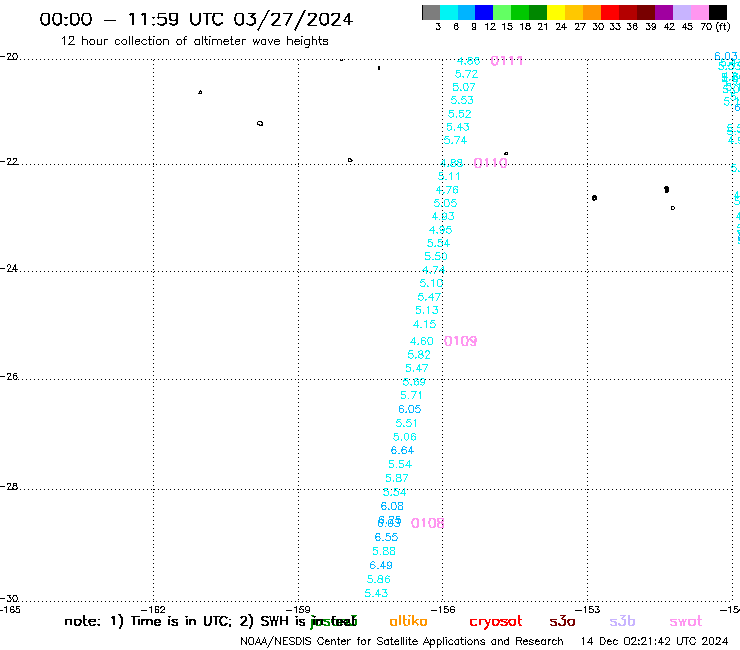Select the purple 42 ft legend swatch

[664, 12]
